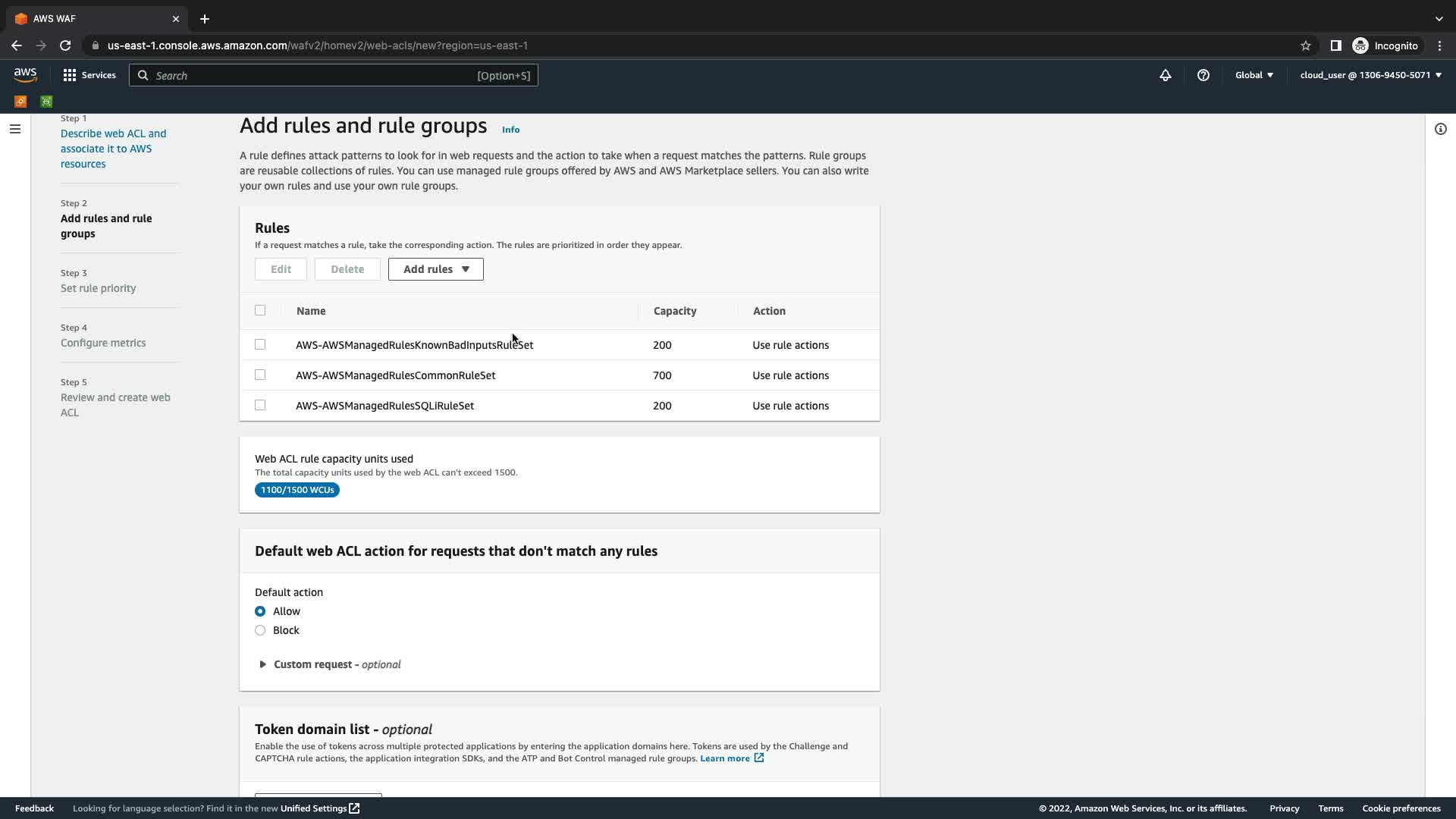
Task: Select the Block default action radio
Action: tap(260, 630)
